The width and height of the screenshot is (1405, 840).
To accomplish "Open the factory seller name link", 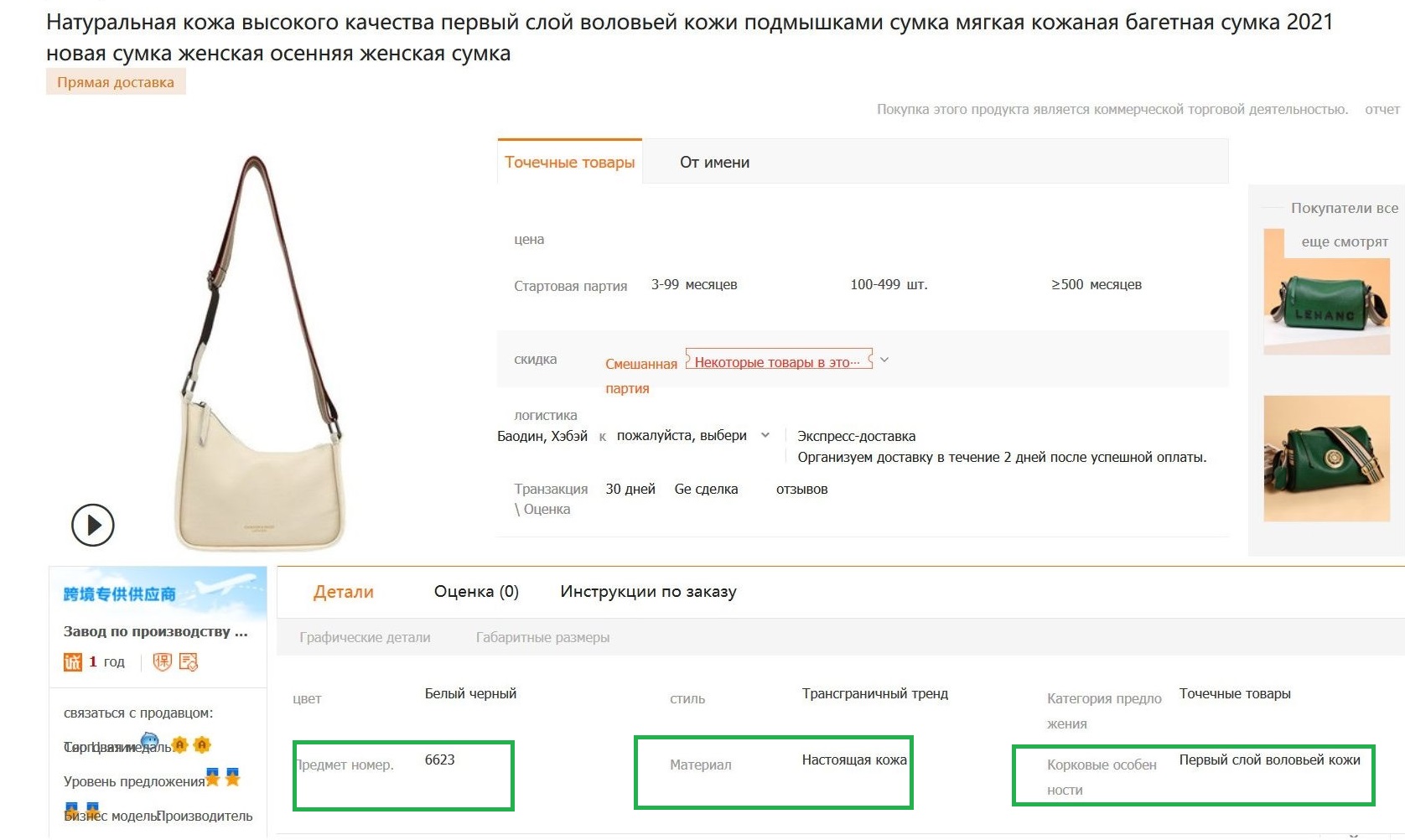I will (156, 631).
